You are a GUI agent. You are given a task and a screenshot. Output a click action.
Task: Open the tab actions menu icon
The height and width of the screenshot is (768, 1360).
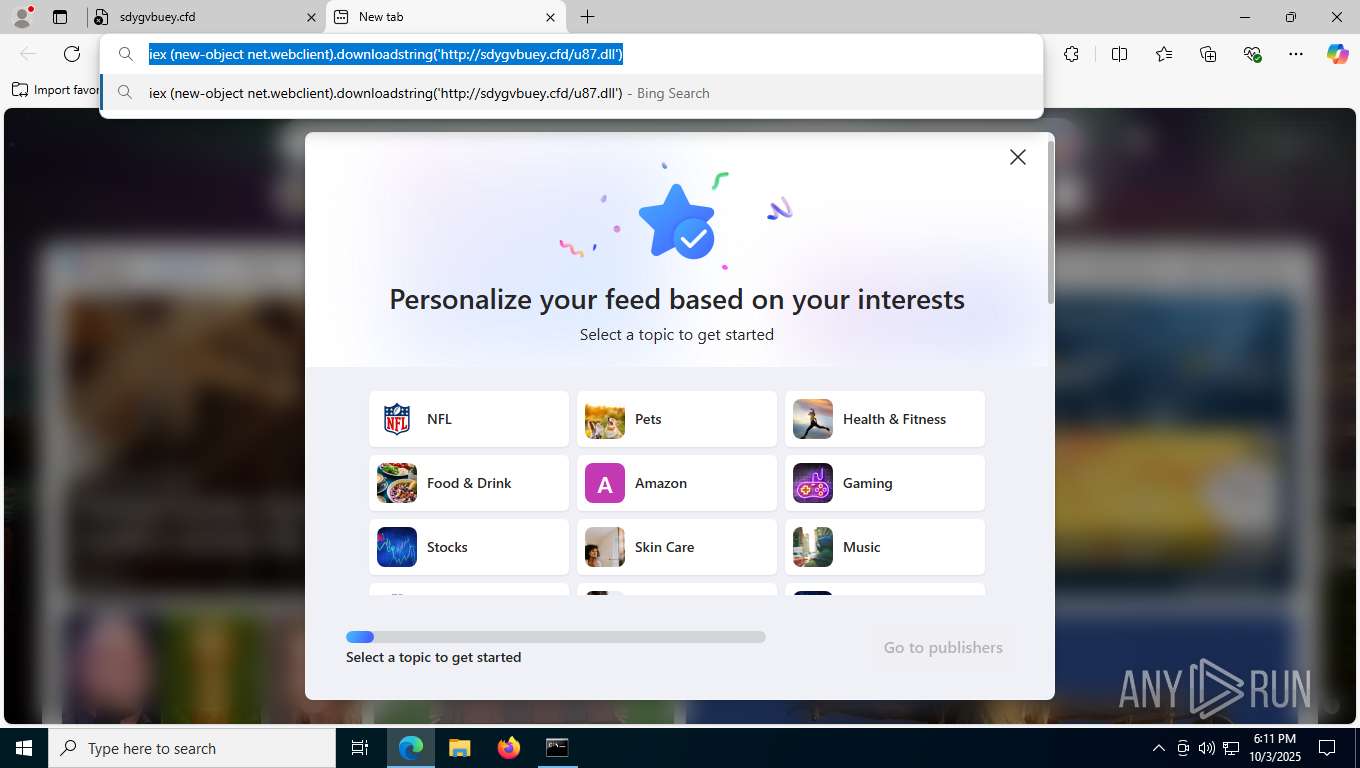60,17
